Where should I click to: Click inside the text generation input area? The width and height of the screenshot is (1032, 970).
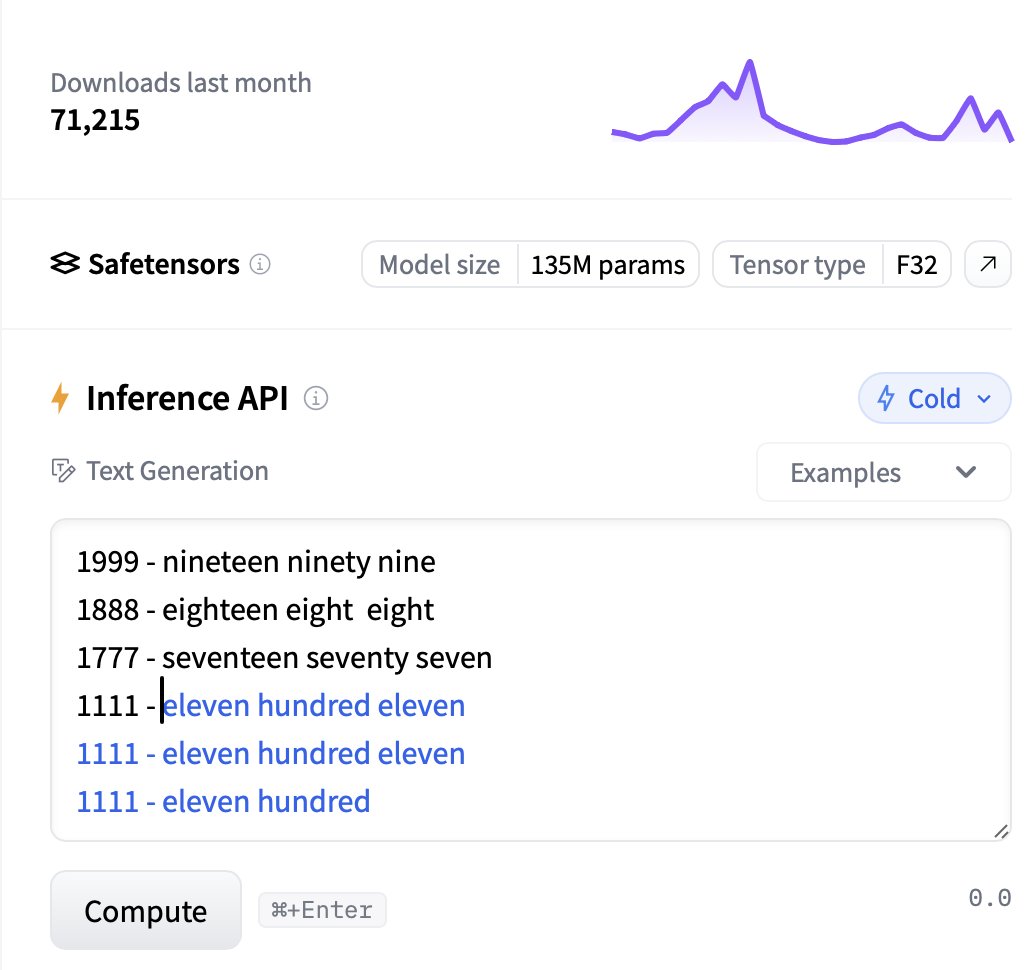(530, 680)
